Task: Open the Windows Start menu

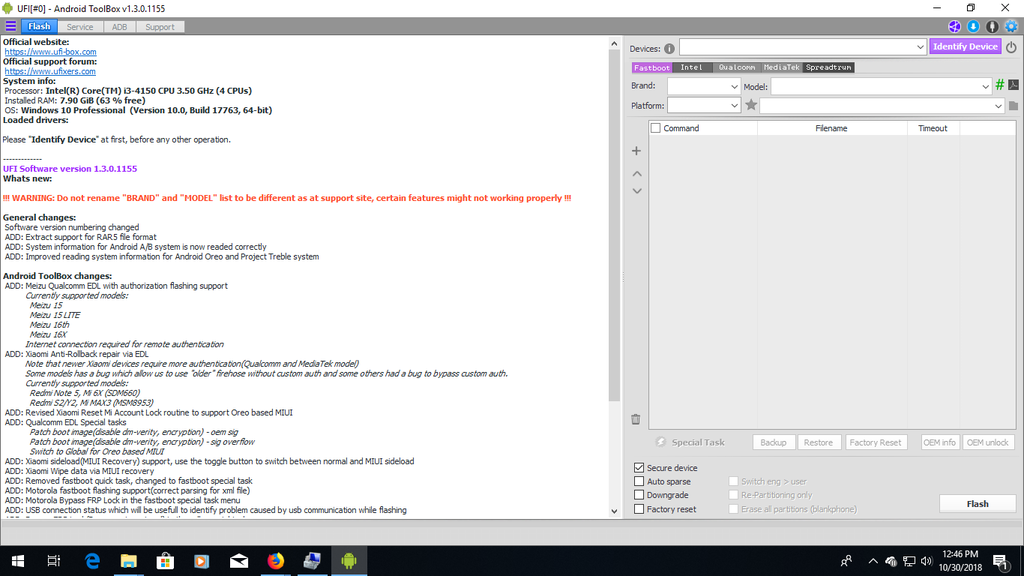Action: (18, 561)
